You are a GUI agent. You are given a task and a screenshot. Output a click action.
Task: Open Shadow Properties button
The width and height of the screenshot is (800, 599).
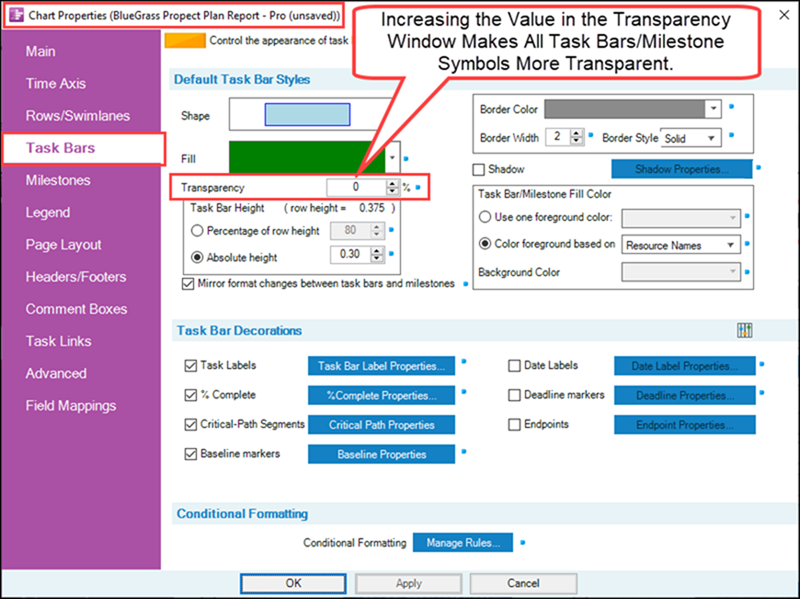coord(682,169)
